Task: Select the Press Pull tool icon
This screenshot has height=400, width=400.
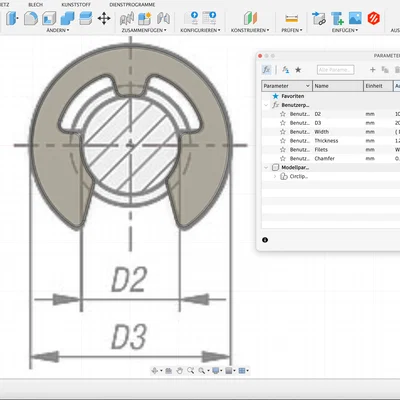Action: [12, 18]
